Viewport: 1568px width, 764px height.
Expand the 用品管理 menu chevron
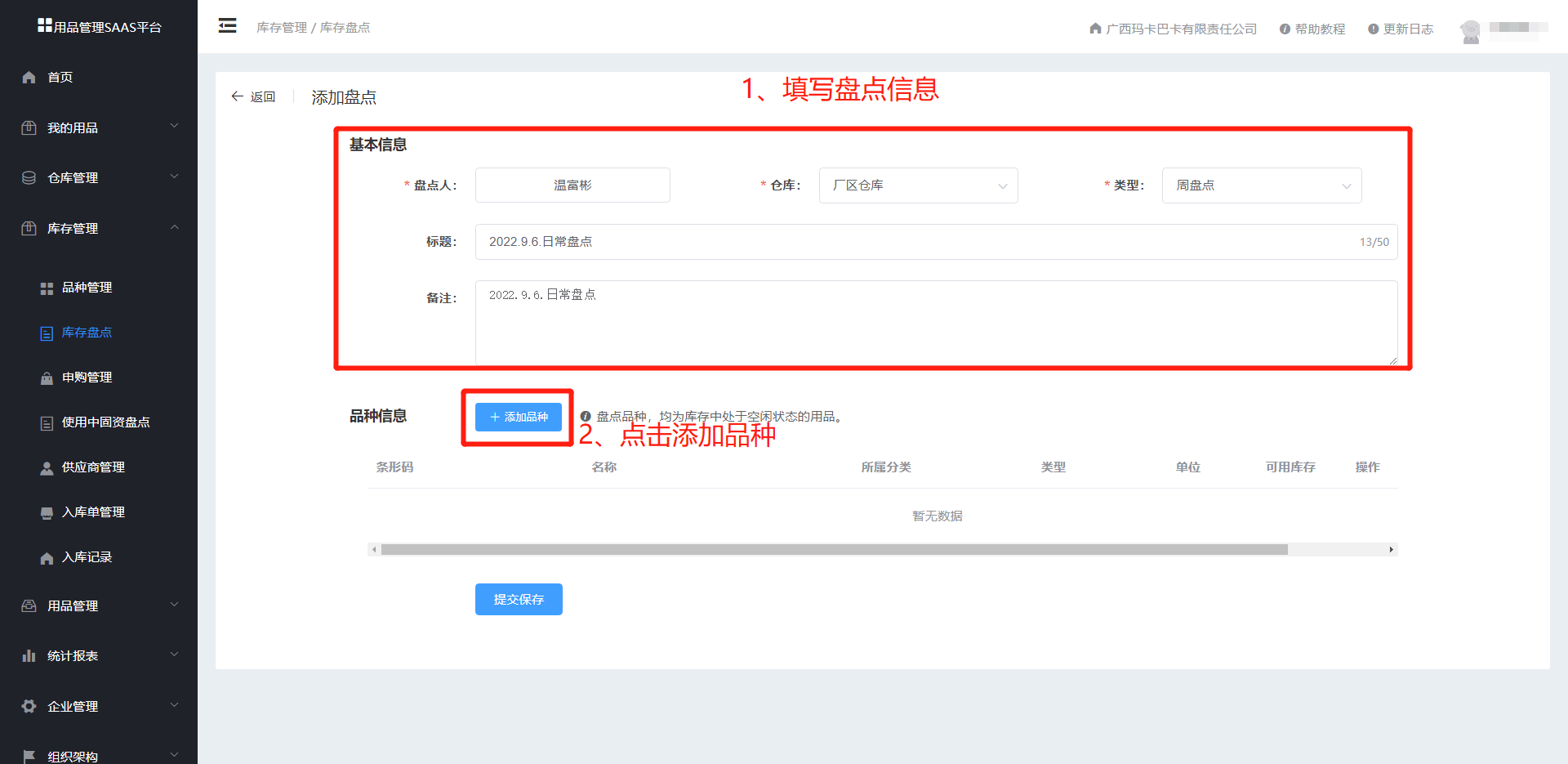click(x=174, y=605)
